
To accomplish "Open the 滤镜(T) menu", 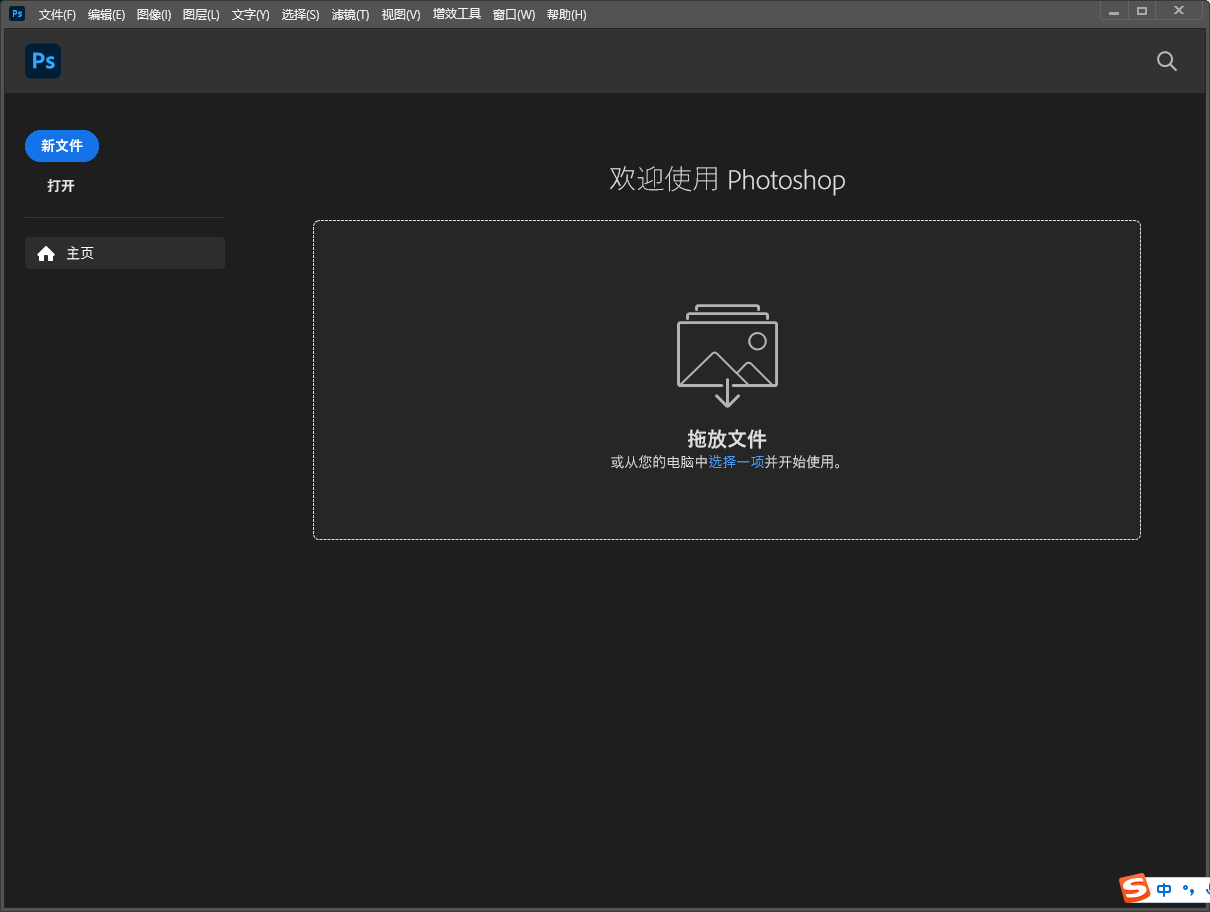I will [350, 14].
